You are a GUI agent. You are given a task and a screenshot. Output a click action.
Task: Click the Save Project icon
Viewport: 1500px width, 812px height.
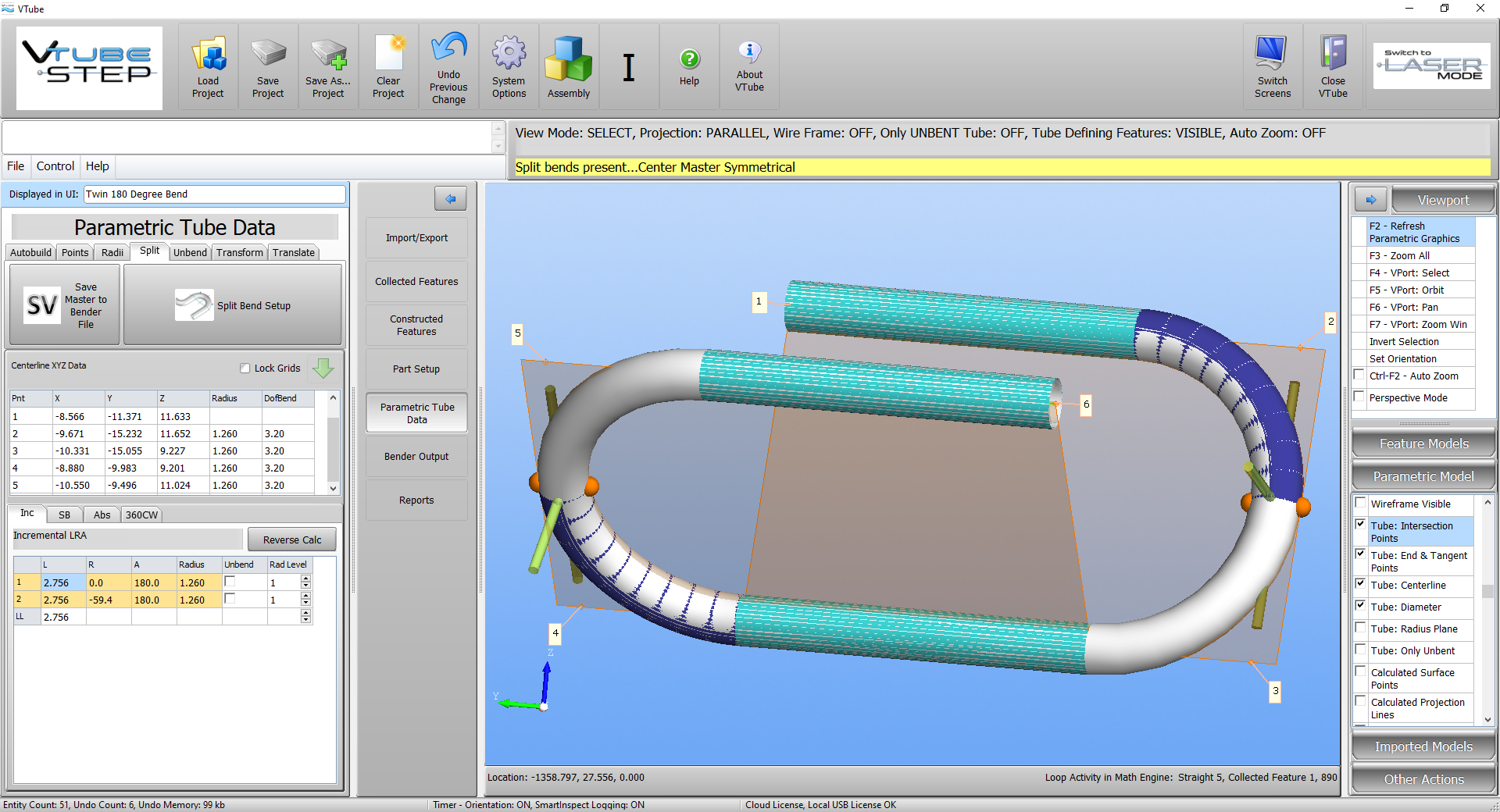point(268,55)
